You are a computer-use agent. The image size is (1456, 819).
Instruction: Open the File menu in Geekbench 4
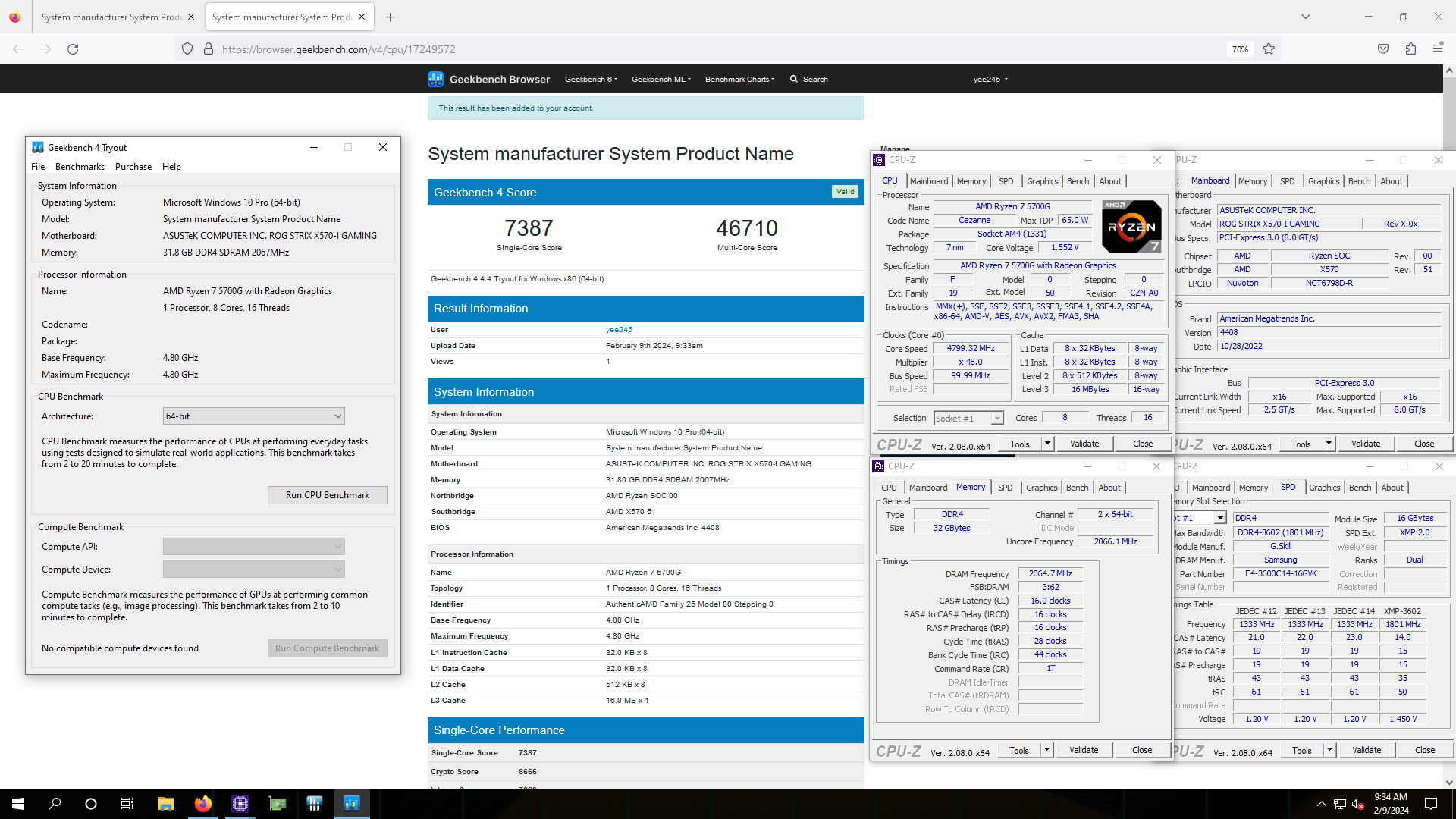[38, 167]
